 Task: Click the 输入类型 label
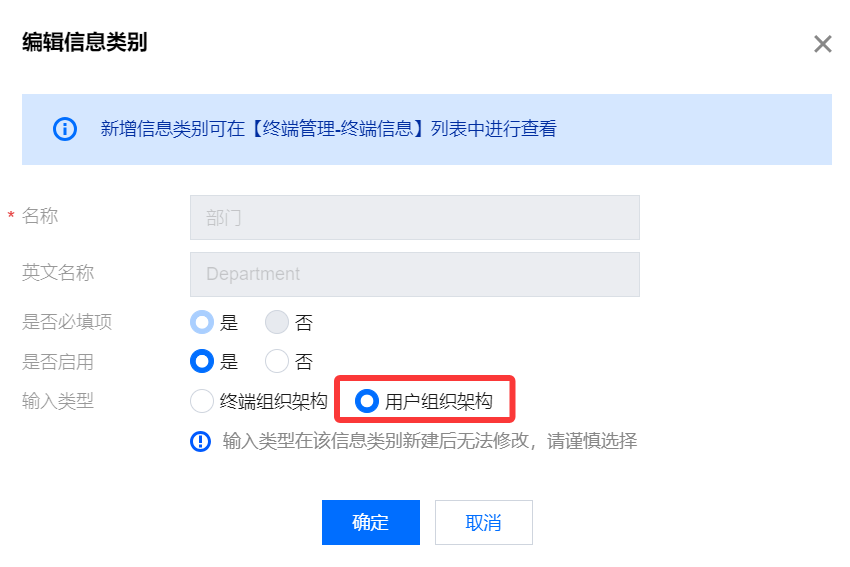click(x=58, y=401)
